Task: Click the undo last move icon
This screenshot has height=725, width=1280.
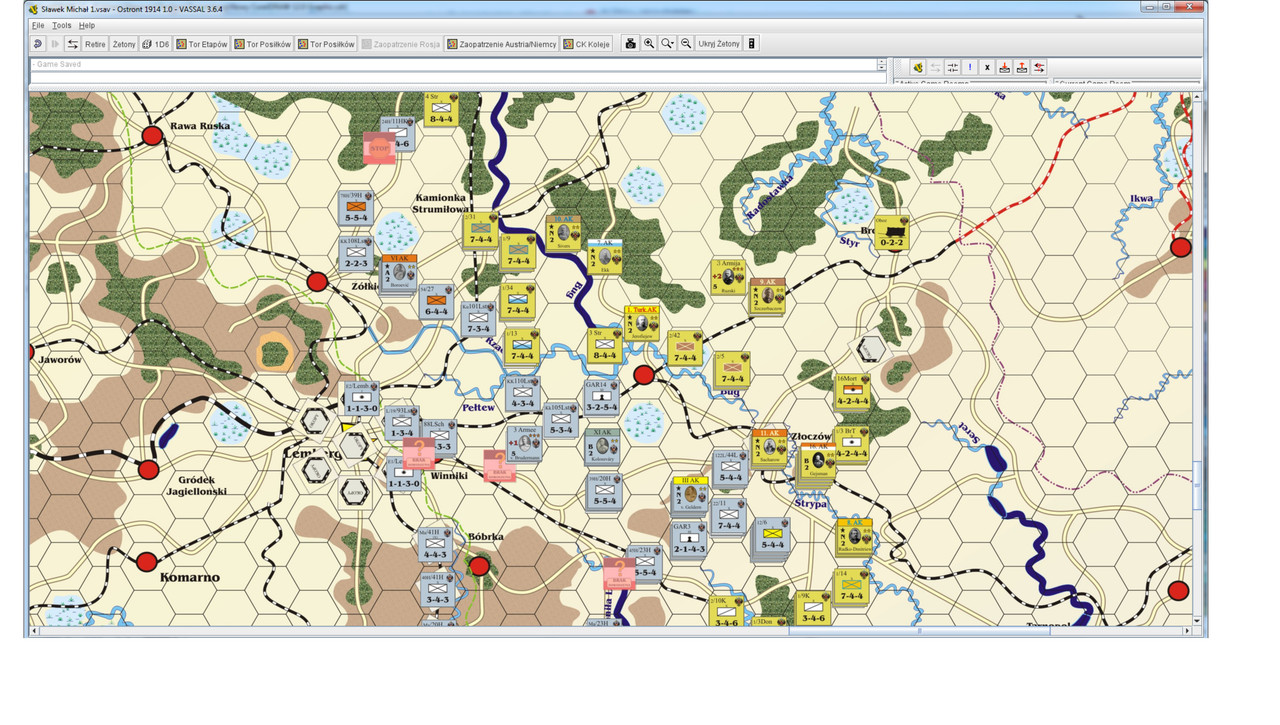Action: pyautogui.click(x=38, y=44)
